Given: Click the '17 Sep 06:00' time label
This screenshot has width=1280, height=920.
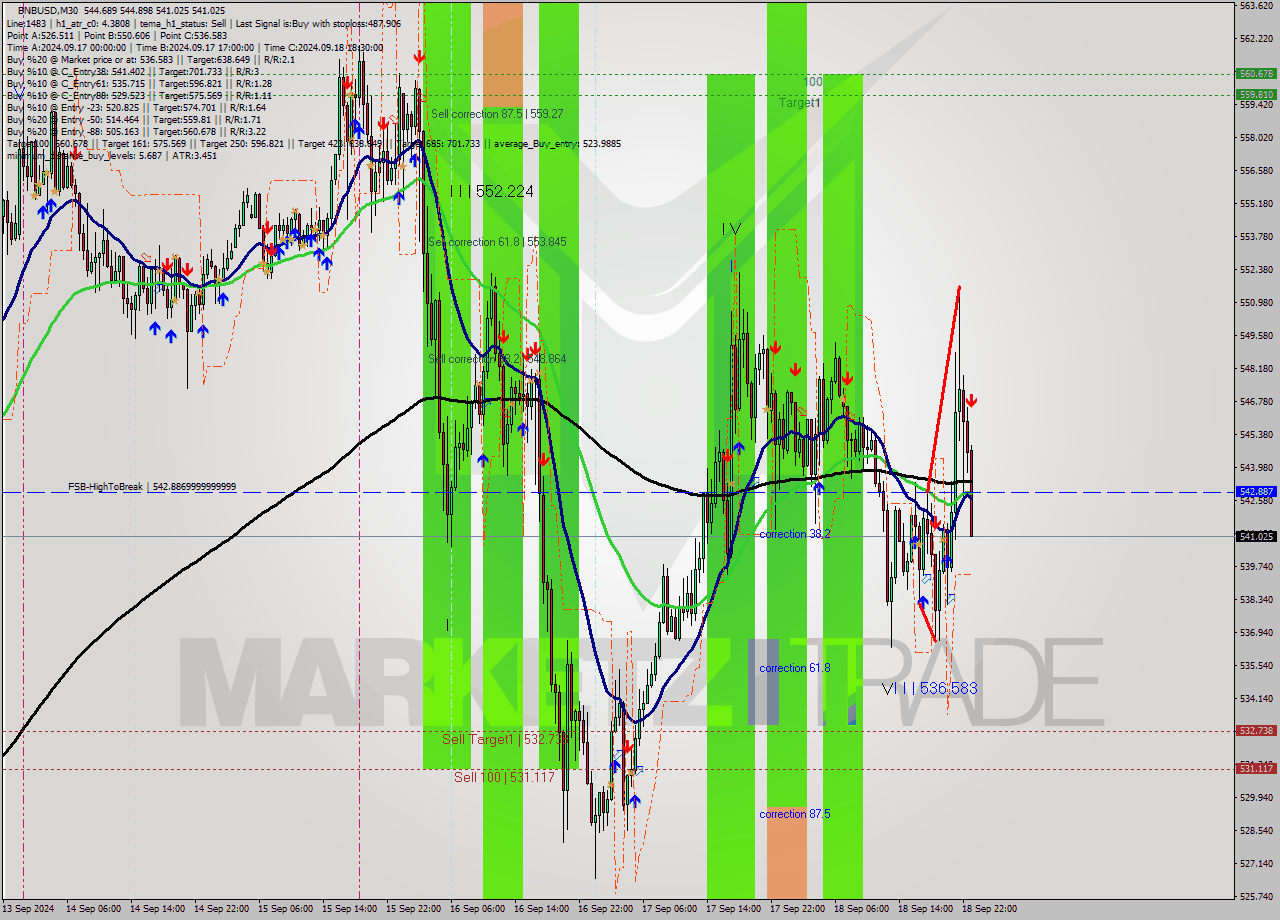Looking at the screenshot, I should coord(669,909).
